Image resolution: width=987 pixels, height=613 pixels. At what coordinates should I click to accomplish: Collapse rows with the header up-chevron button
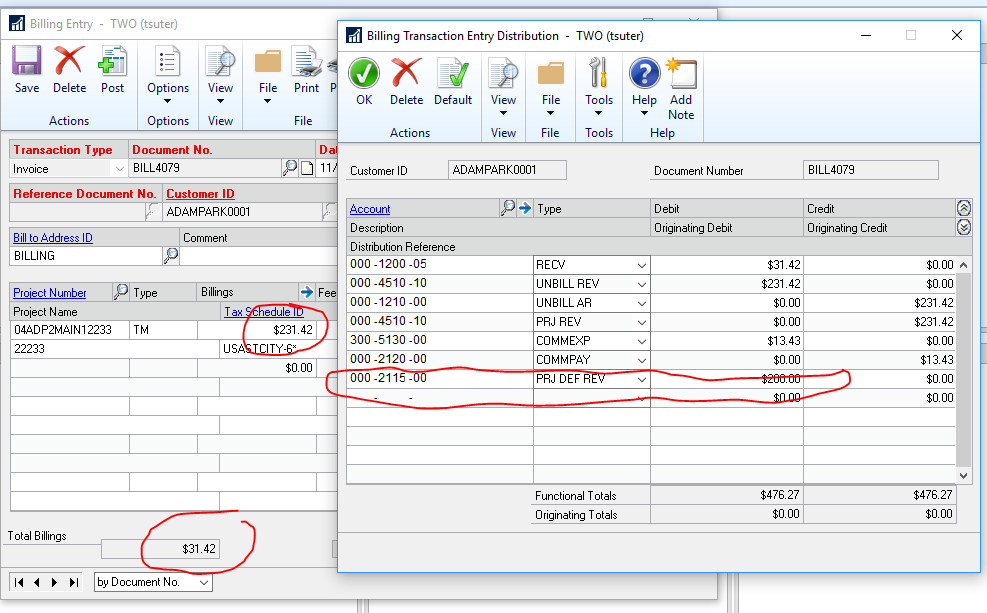963,208
